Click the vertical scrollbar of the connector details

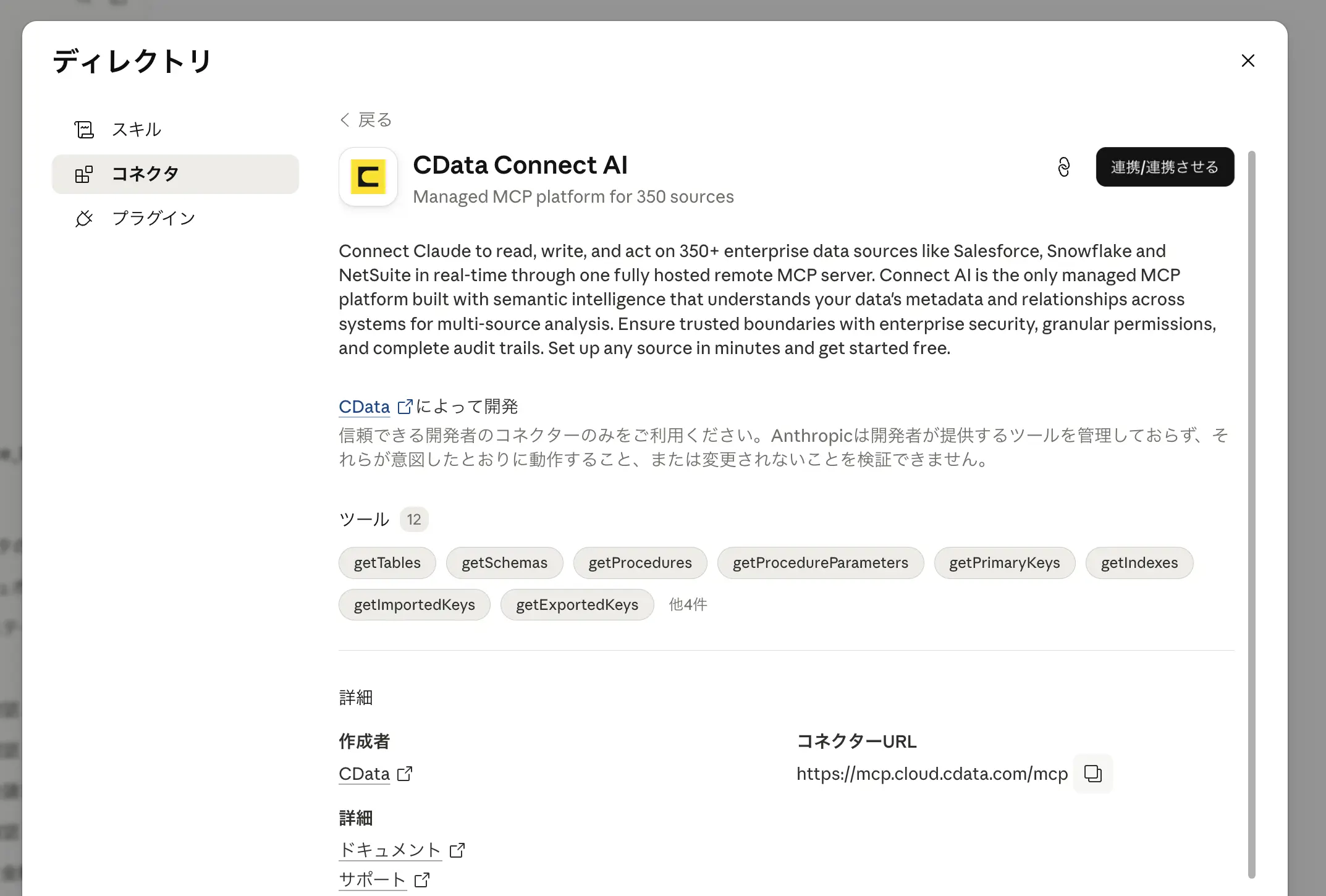coord(1252,514)
